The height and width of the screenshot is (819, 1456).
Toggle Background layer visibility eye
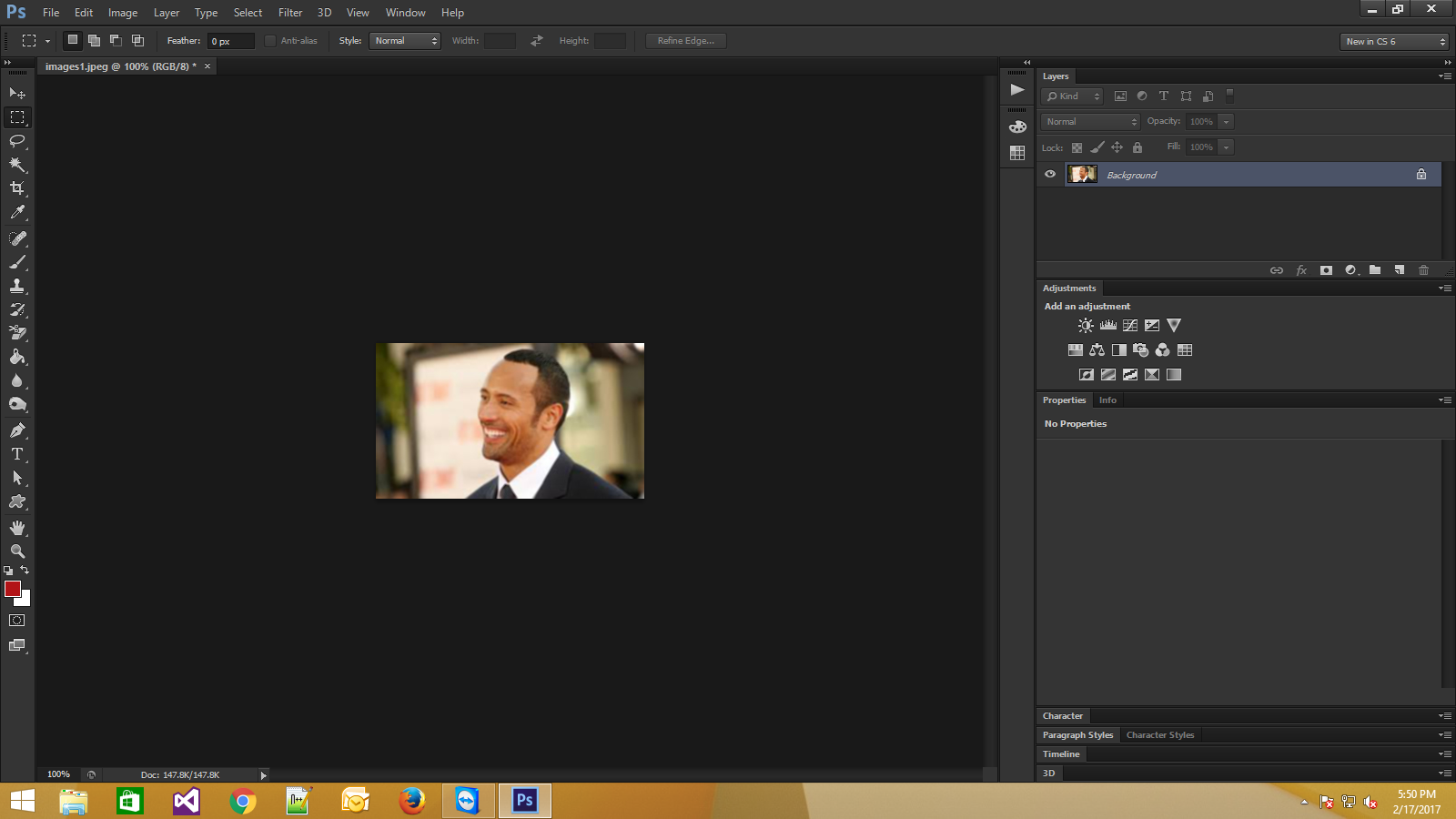point(1050,174)
